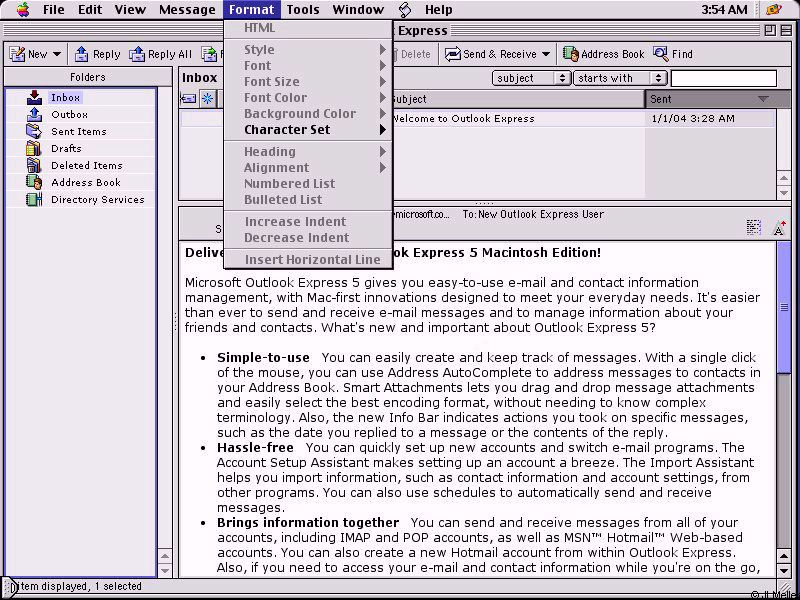Click preview pane scroll down arrow
800x600 pixels.
[784, 570]
